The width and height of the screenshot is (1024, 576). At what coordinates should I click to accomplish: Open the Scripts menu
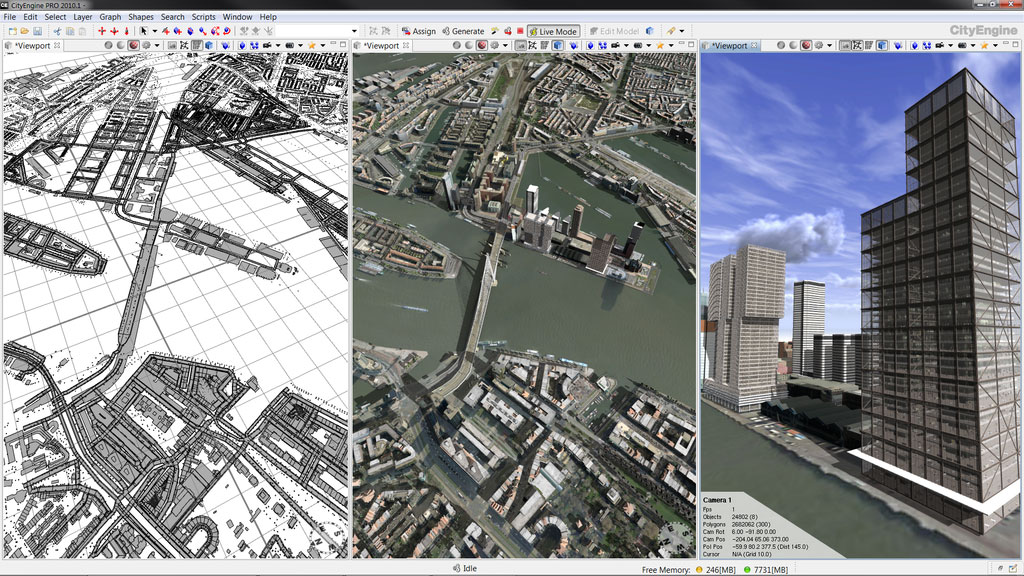click(x=203, y=17)
